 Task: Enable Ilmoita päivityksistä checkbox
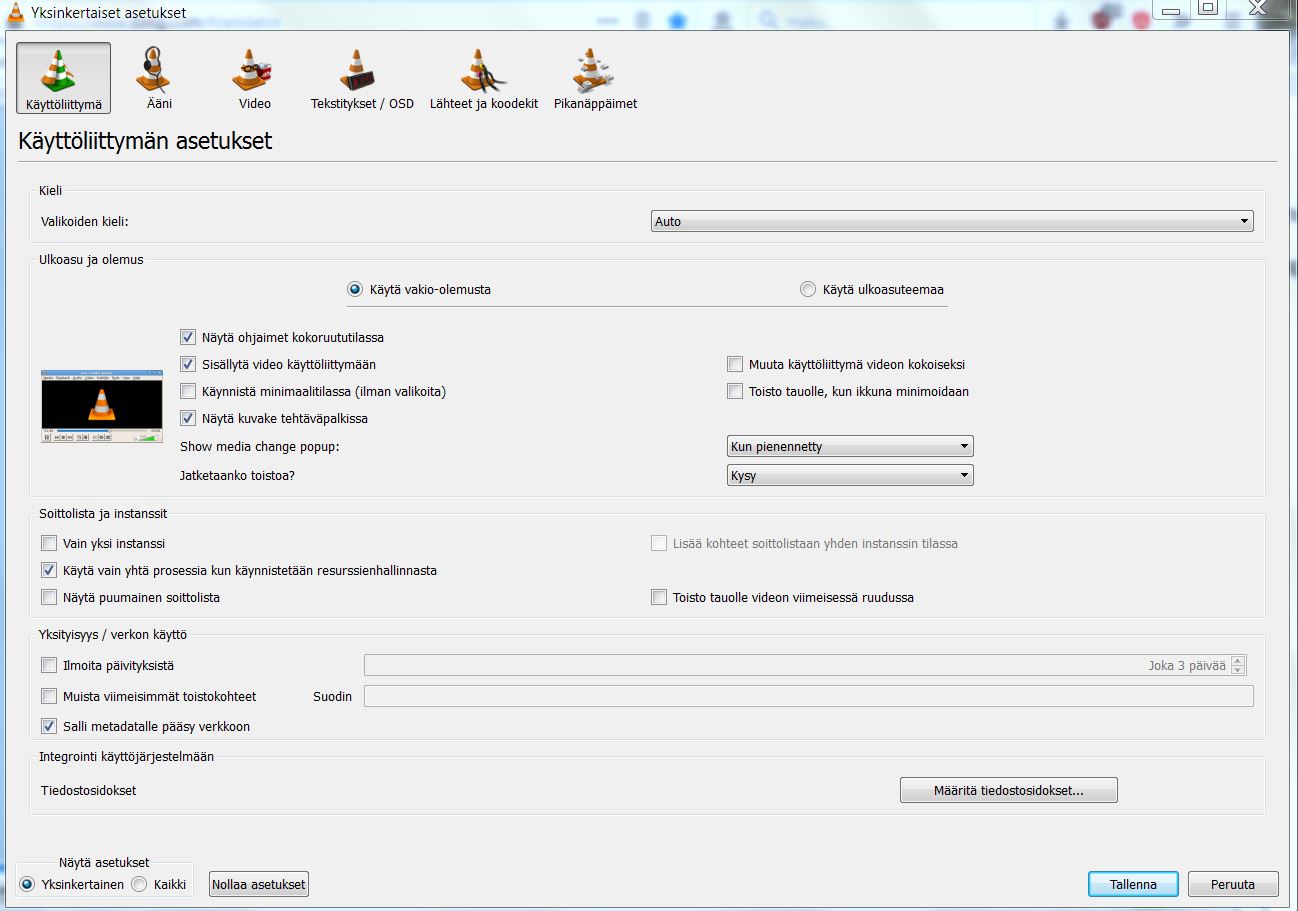[x=49, y=666]
